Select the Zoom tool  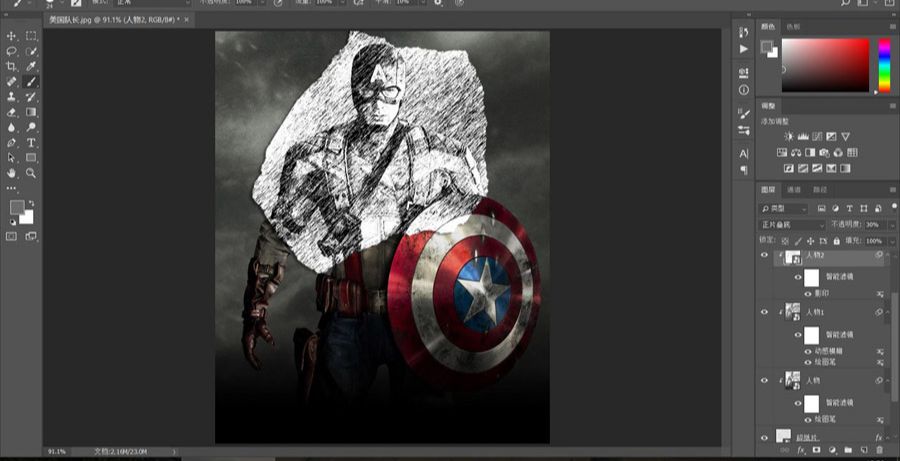pyautogui.click(x=31, y=173)
